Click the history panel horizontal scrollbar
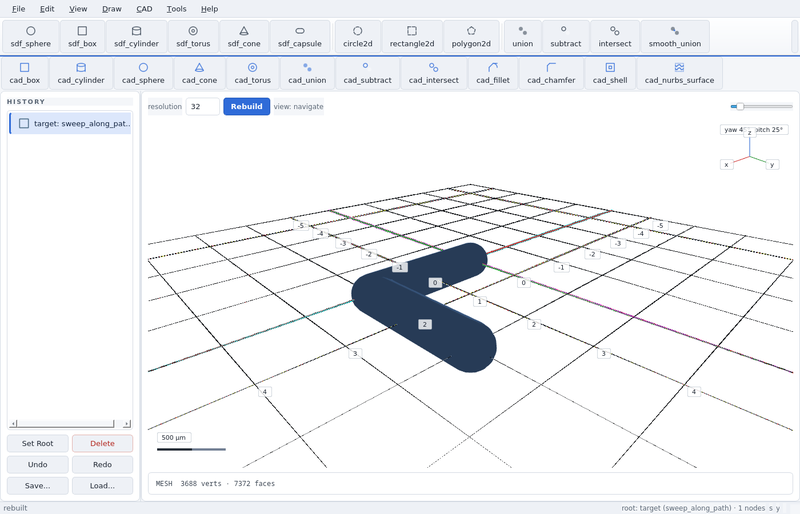 click(65, 424)
